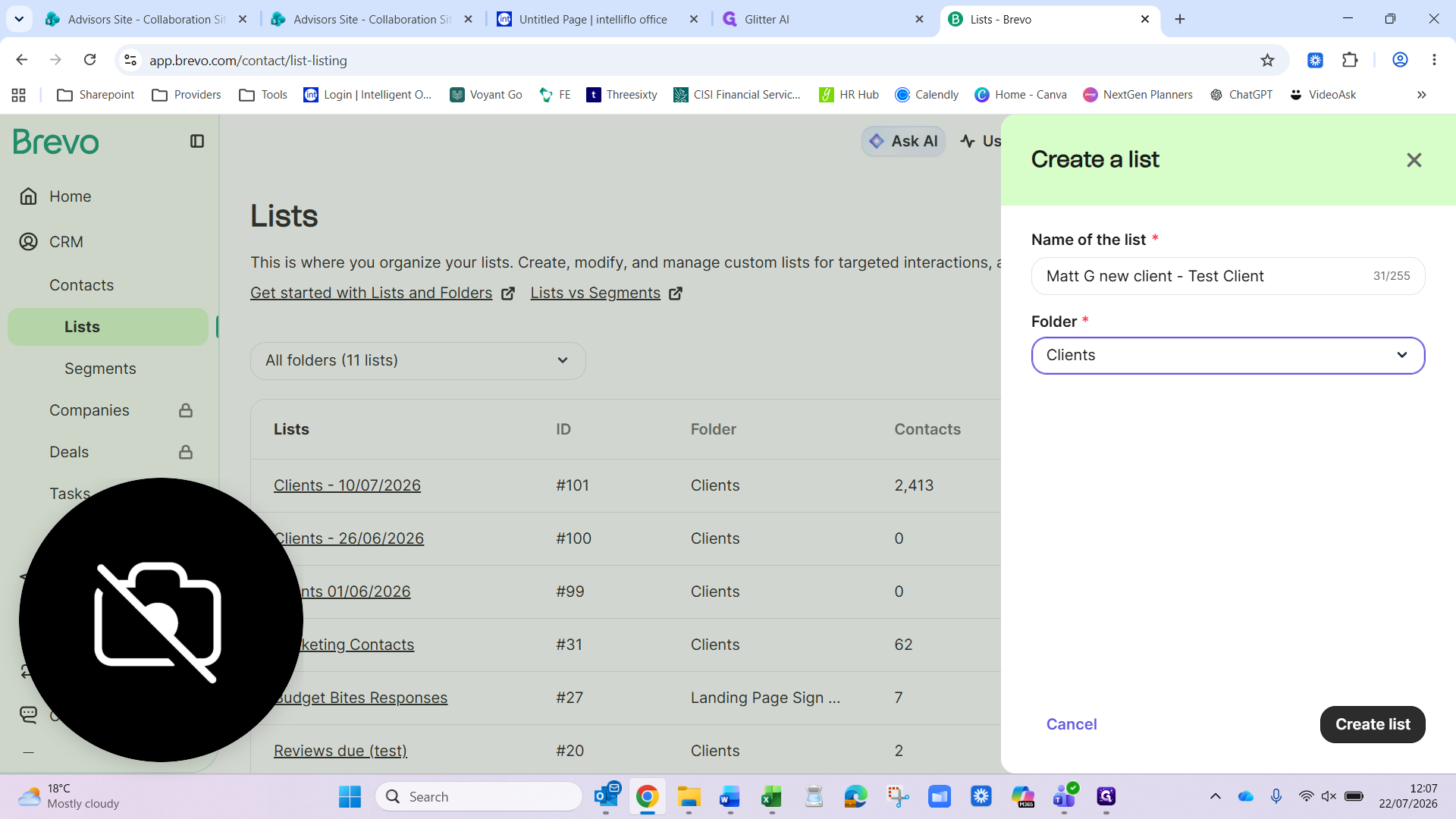Viewport: 1456px width, 819px height.
Task: Open Word from the taskbar
Action: click(730, 796)
